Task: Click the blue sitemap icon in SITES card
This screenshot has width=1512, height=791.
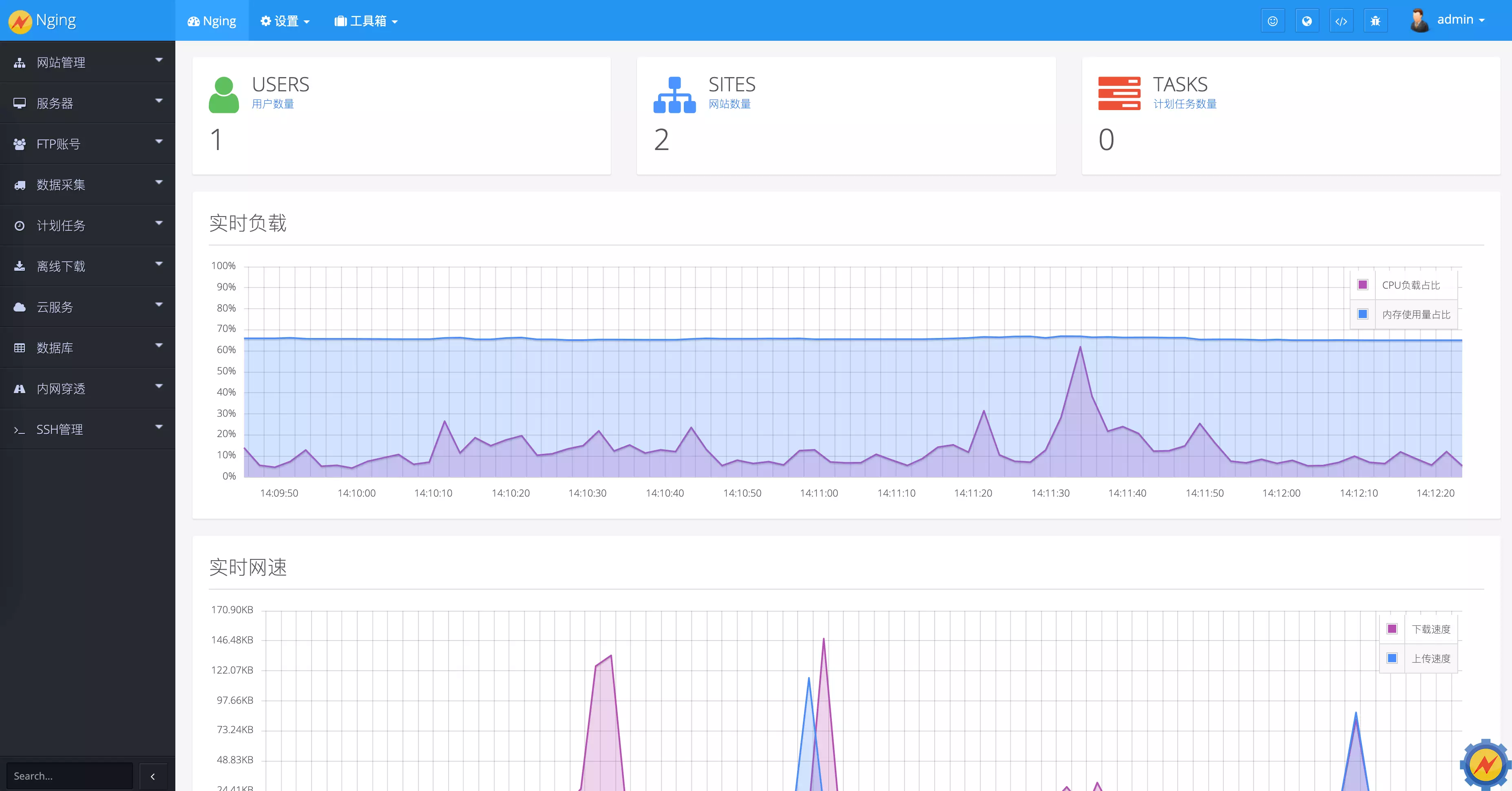Action: click(674, 95)
